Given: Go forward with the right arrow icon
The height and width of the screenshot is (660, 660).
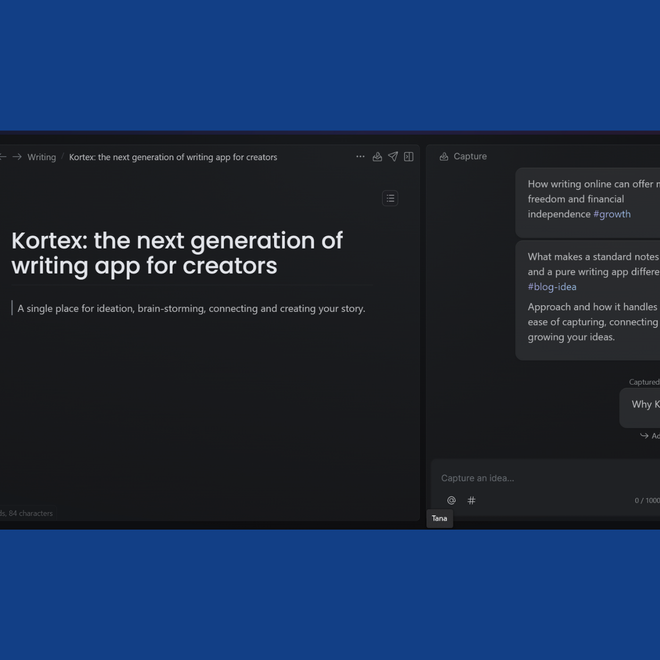Looking at the screenshot, I should coord(17,157).
